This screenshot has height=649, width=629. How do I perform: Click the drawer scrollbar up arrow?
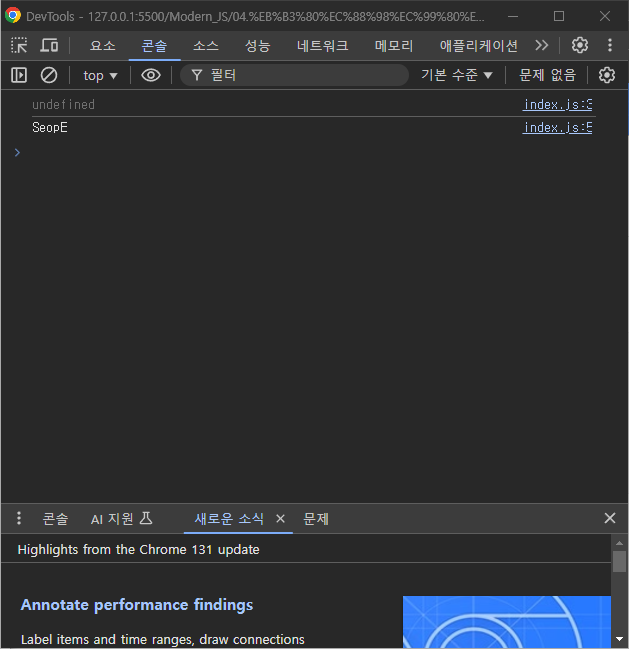619,543
